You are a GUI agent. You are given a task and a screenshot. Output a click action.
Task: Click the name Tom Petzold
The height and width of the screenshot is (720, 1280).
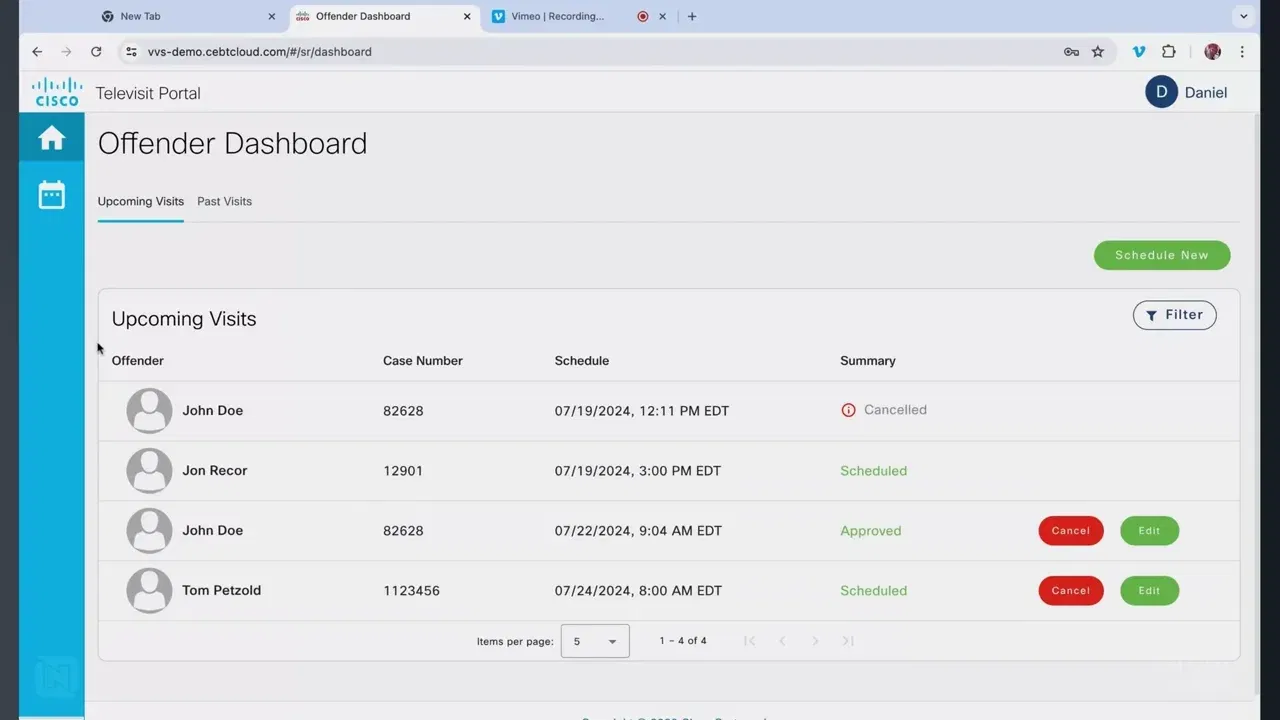[x=221, y=590]
